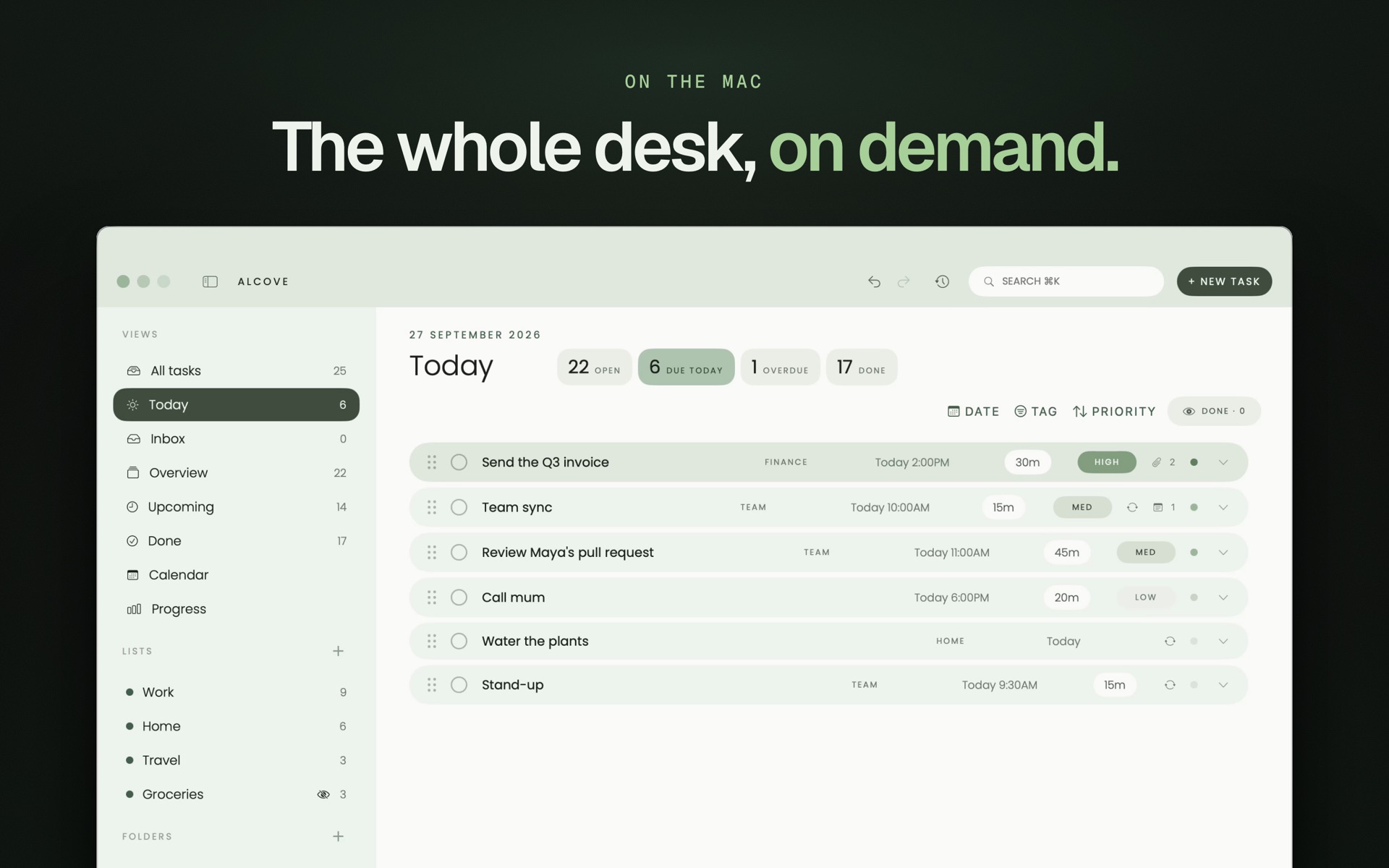Mark Water the plants done
Viewport: 1389px width, 868px height.
point(459,641)
